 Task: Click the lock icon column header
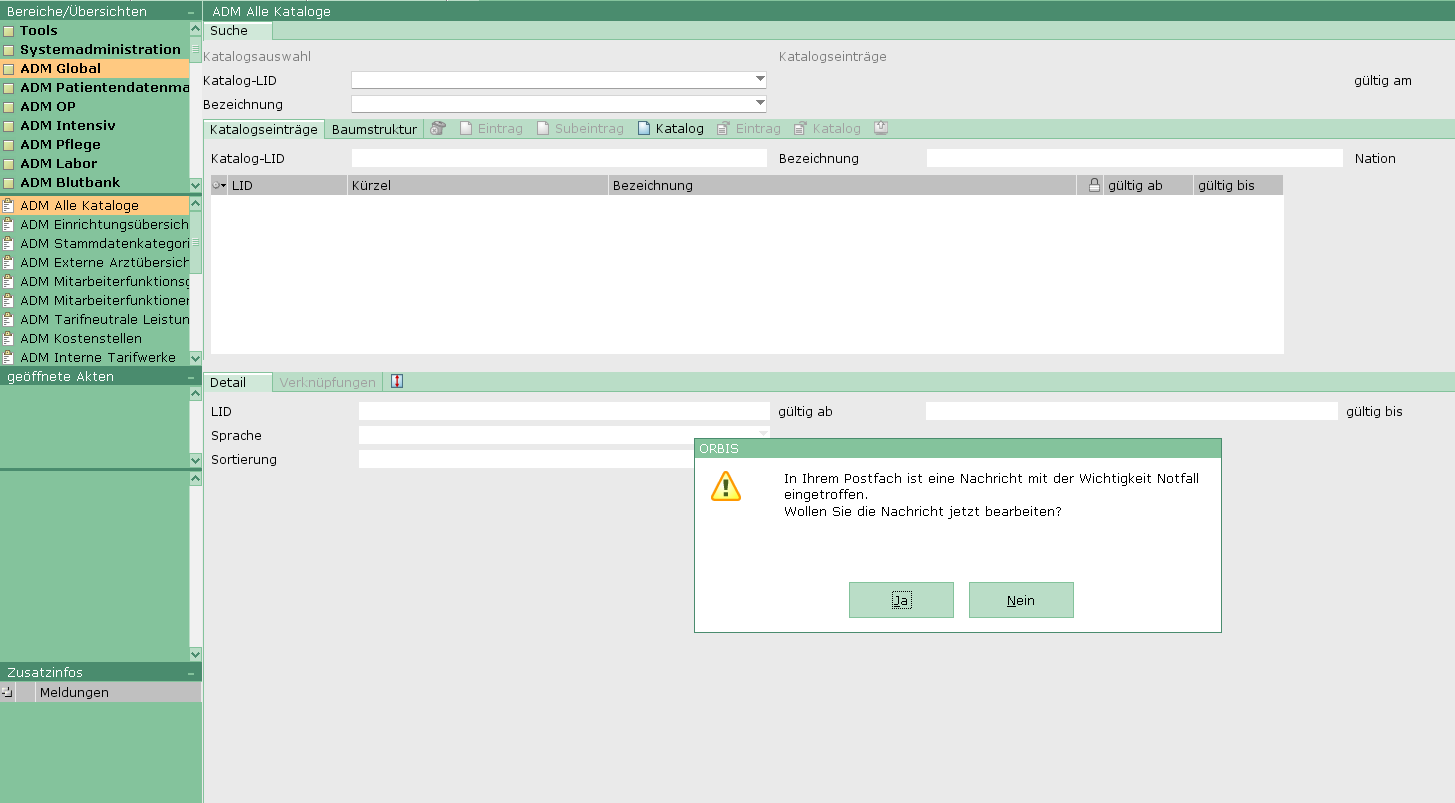[1094, 185]
